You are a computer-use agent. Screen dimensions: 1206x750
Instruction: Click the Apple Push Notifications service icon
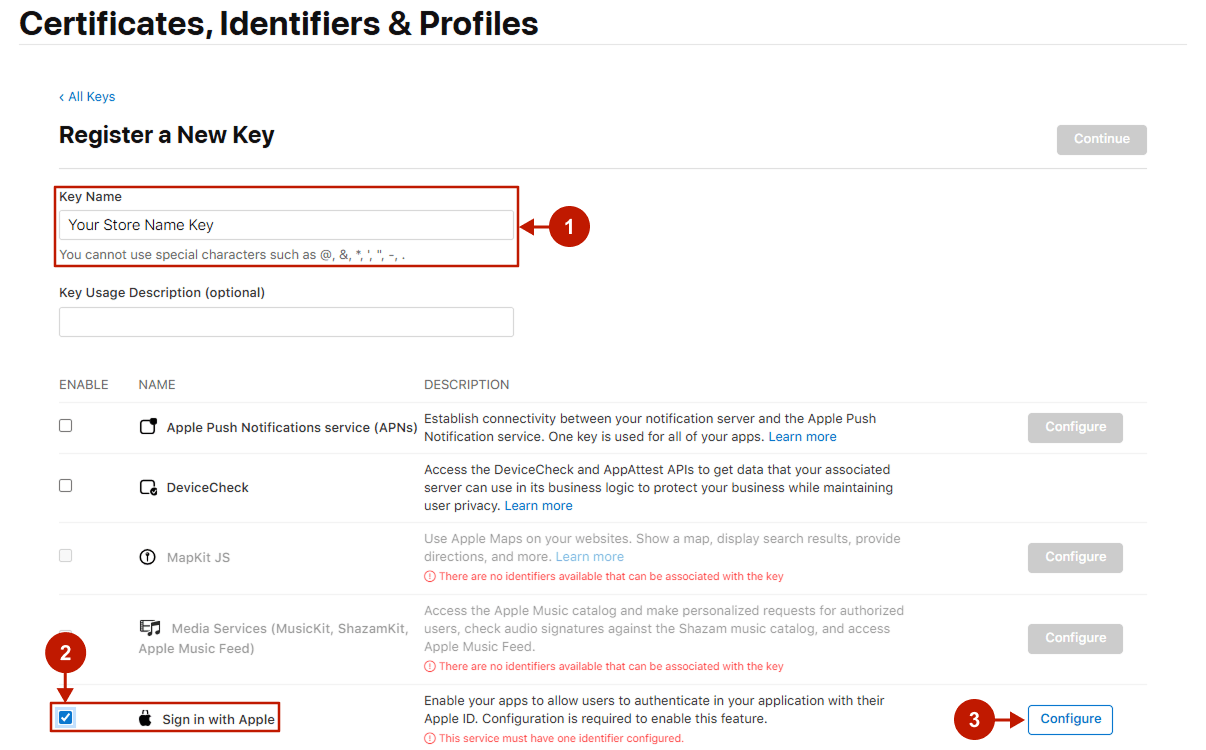click(148, 427)
